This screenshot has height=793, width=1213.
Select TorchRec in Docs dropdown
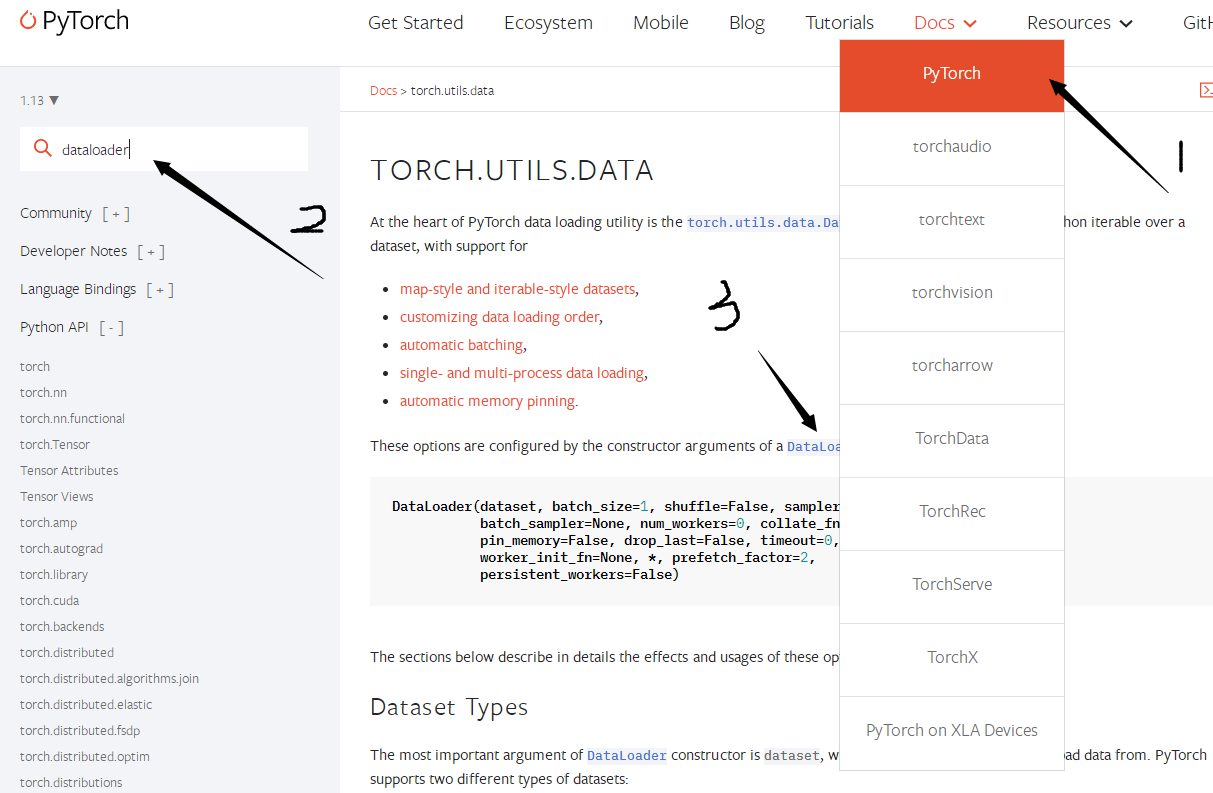[x=952, y=513]
